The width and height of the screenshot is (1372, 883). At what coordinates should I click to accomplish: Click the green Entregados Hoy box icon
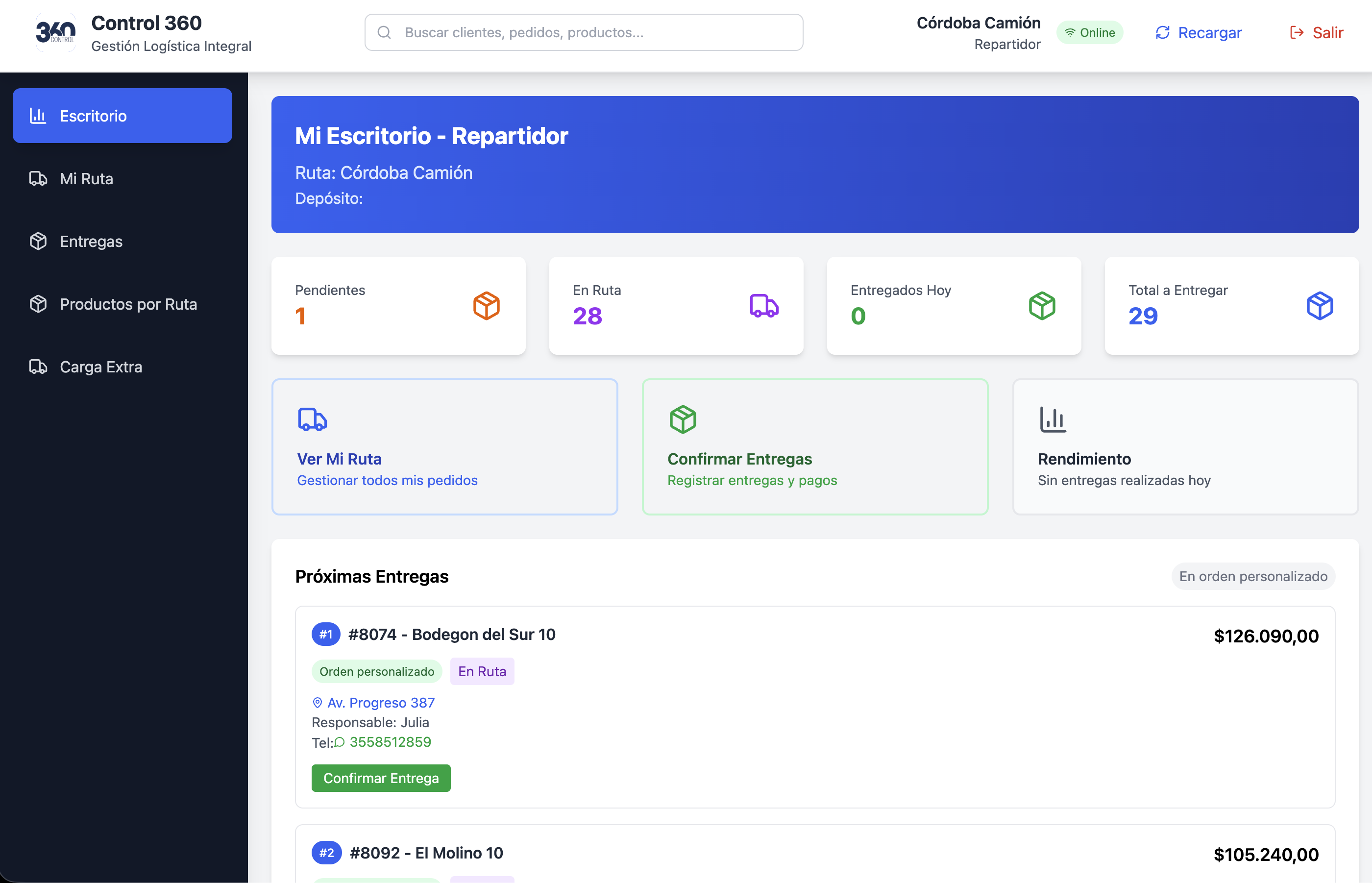[1042, 306]
